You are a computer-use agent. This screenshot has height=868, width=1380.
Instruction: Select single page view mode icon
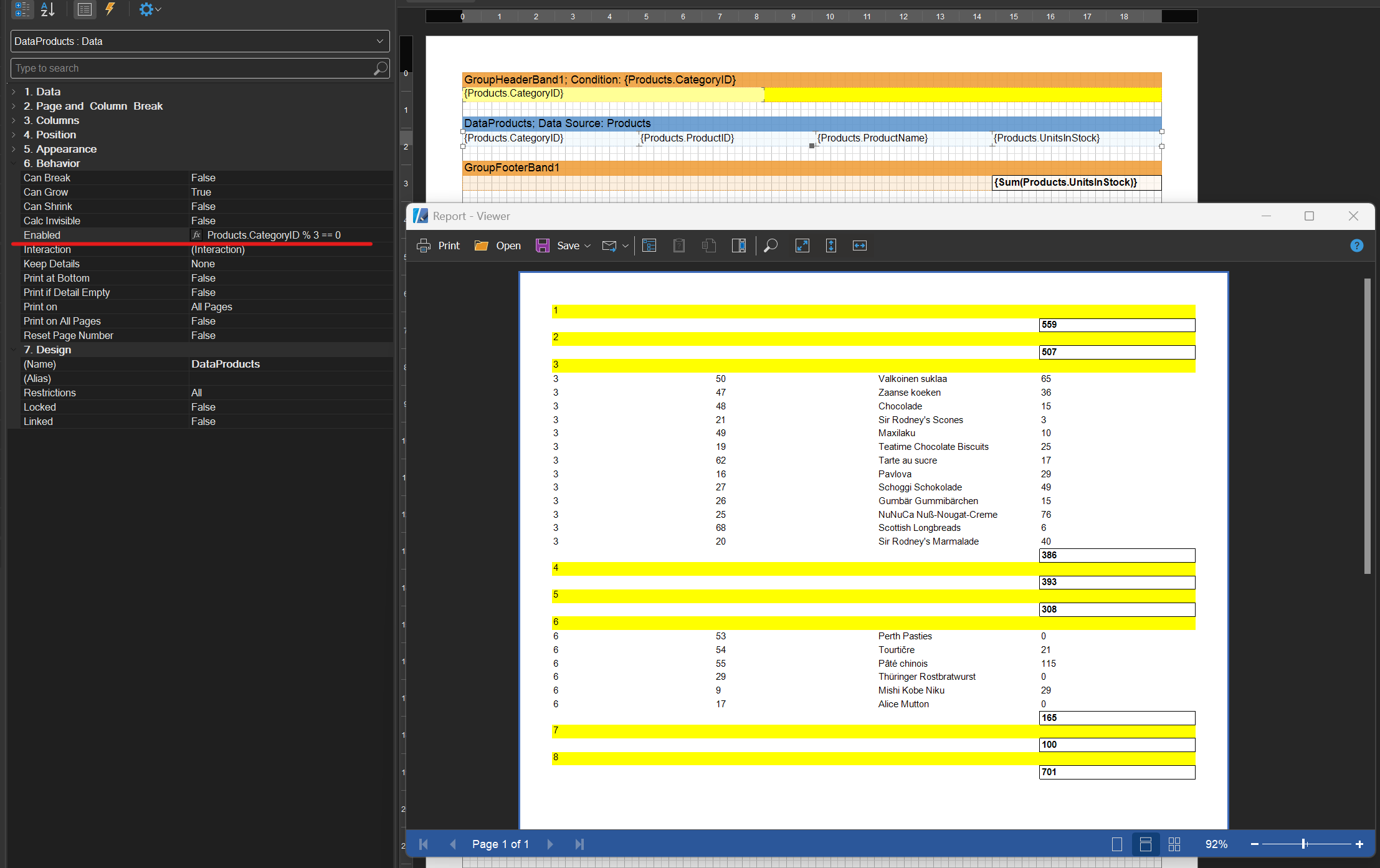1117,844
